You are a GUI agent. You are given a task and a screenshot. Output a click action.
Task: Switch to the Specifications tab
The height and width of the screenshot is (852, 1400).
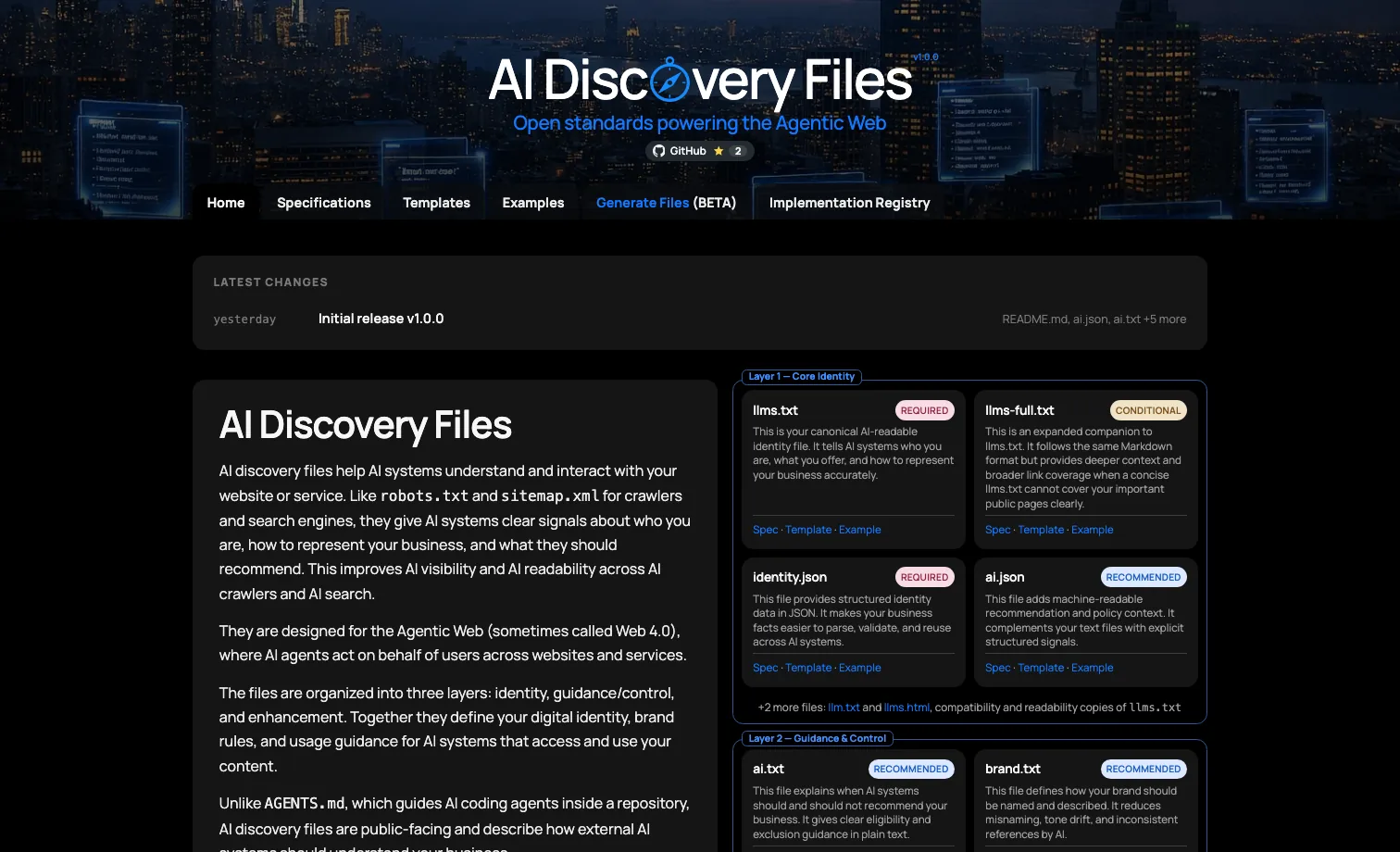pyautogui.click(x=323, y=202)
